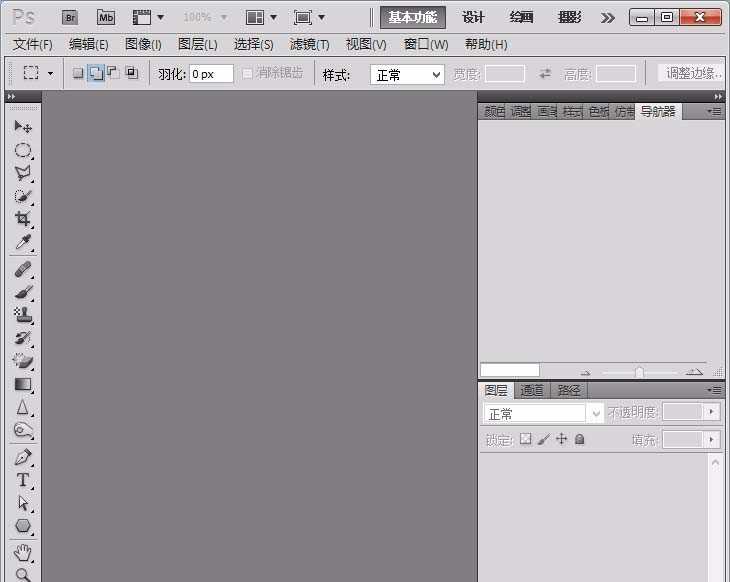Select the Sharpen tool
730x582 pixels.
point(23,407)
